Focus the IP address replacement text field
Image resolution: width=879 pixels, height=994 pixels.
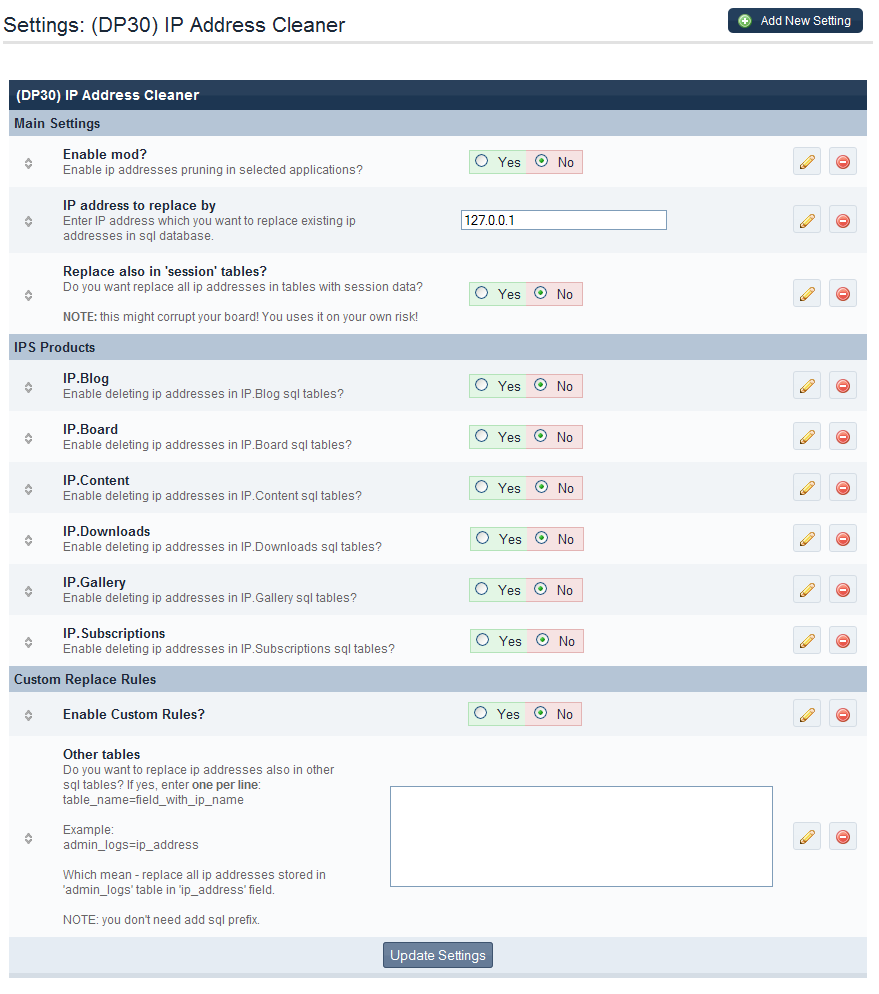[564, 220]
